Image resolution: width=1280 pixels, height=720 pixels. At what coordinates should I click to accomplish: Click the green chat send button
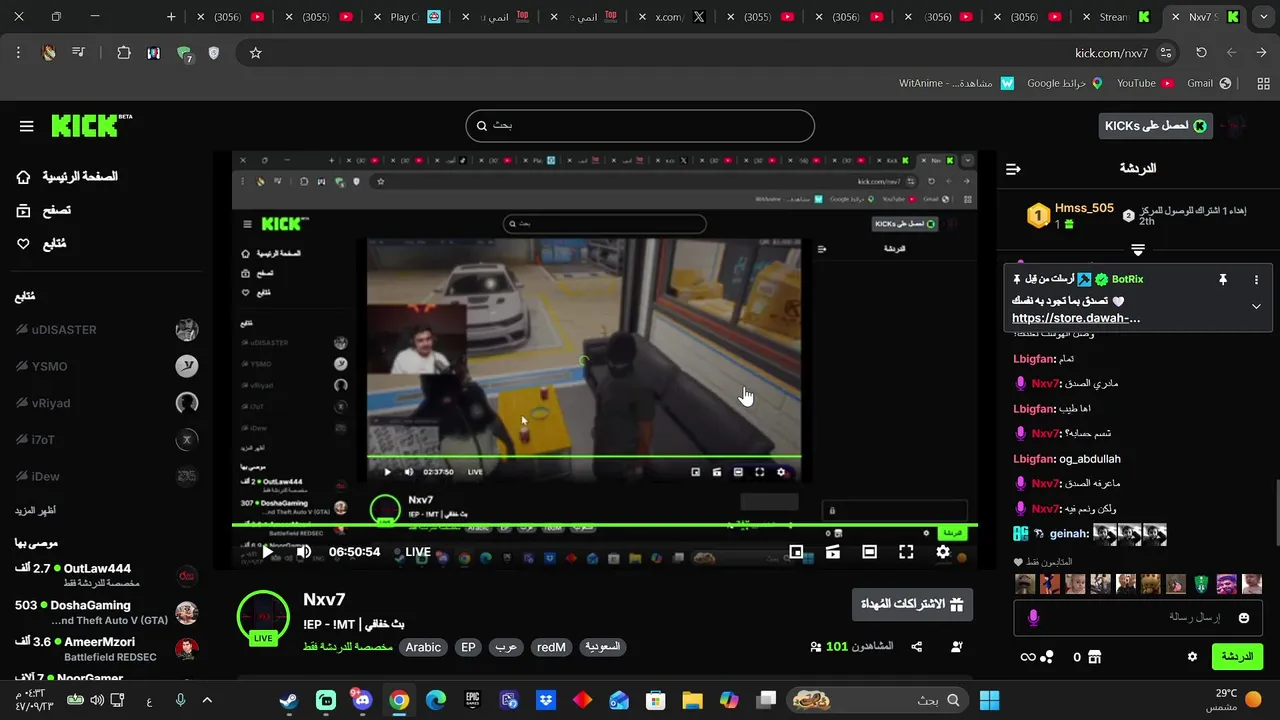1237,657
